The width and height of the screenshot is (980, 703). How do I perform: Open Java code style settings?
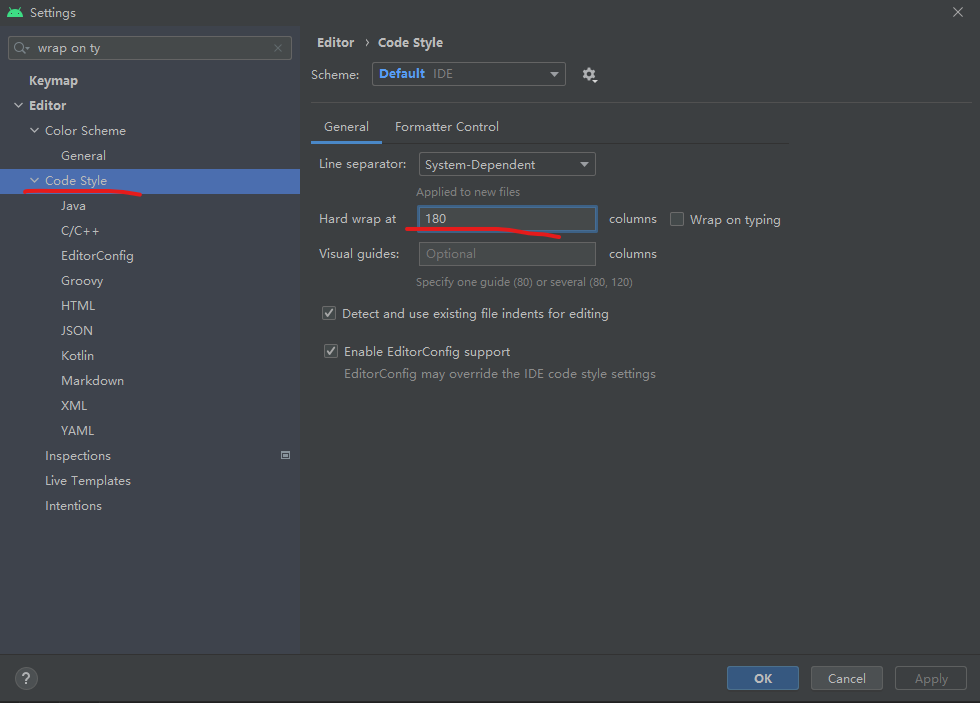[x=73, y=206]
